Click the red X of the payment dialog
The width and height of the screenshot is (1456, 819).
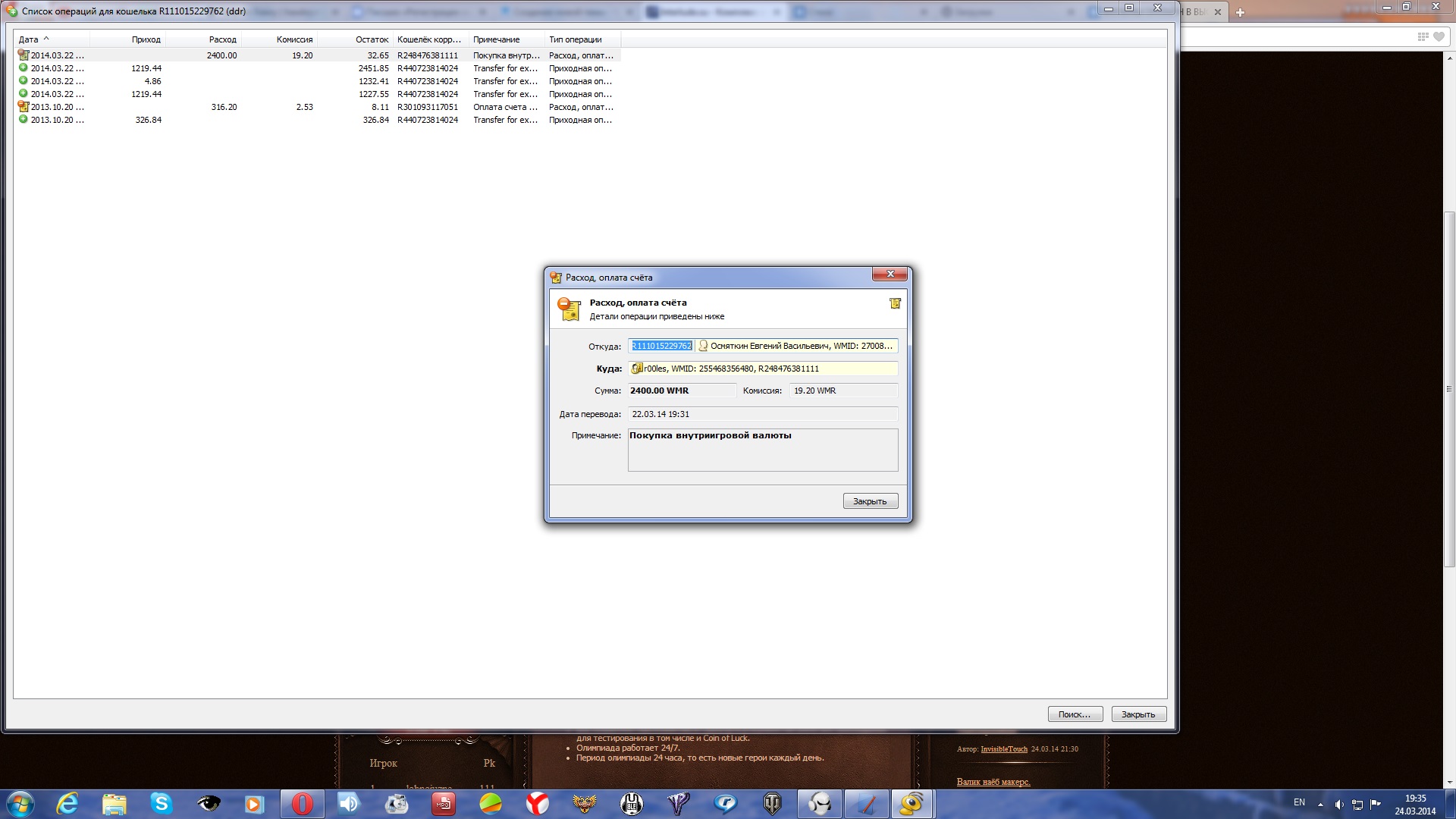pos(890,274)
